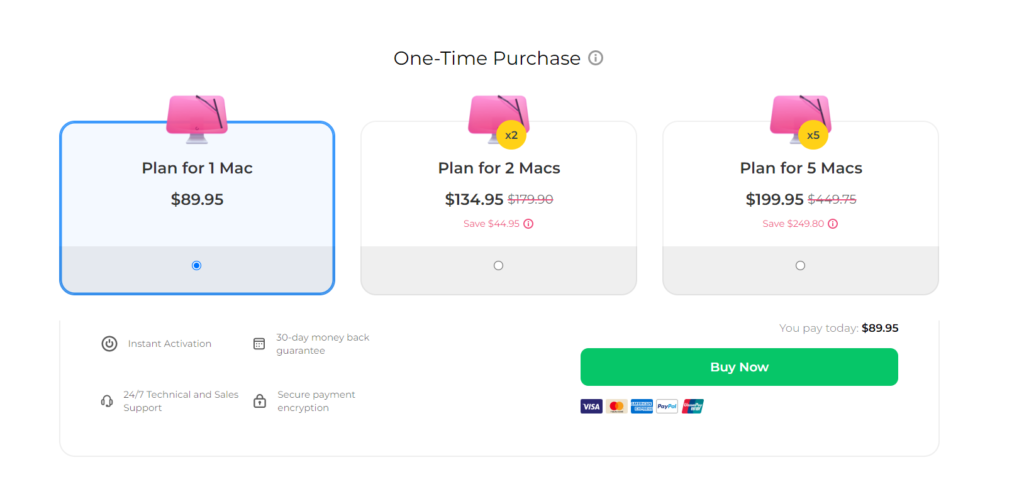Image resolution: width=1024 pixels, height=482 pixels.
Task: Click the secure payment lock icon
Action: pos(260,401)
